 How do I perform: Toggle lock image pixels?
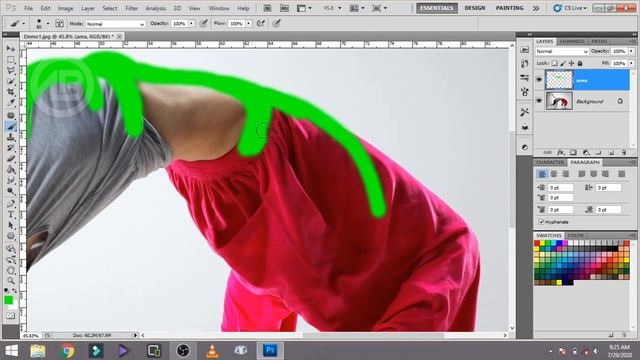tap(563, 63)
